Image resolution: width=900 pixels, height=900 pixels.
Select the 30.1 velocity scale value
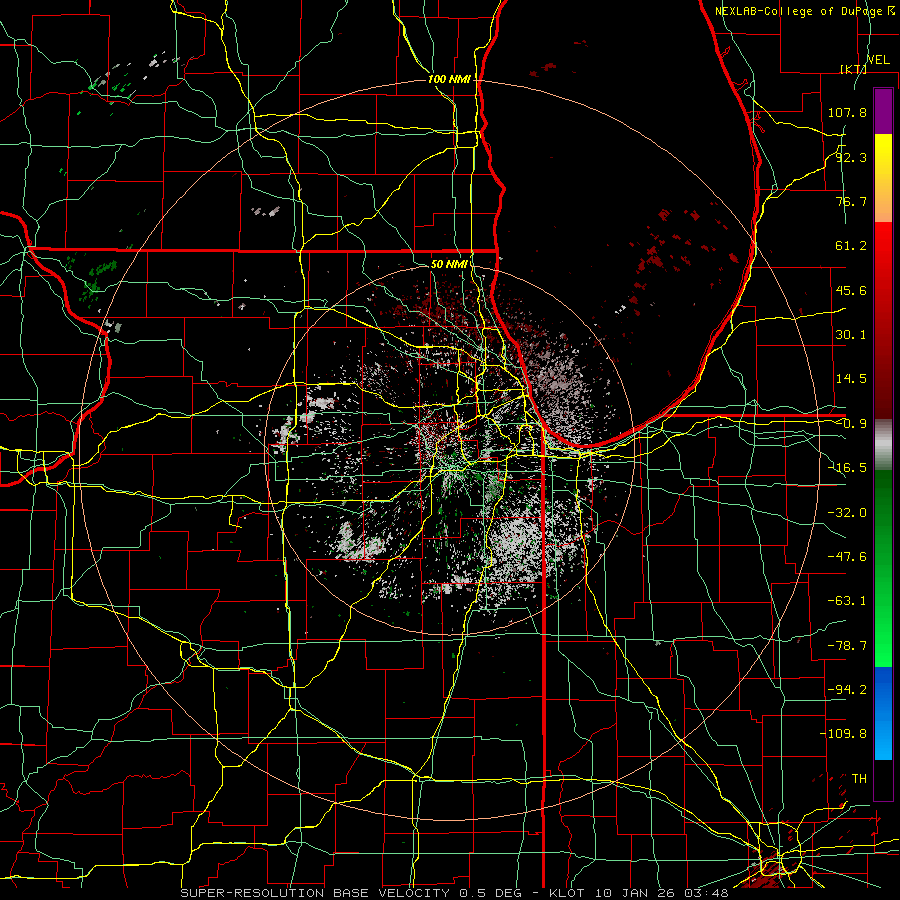coord(851,335)
